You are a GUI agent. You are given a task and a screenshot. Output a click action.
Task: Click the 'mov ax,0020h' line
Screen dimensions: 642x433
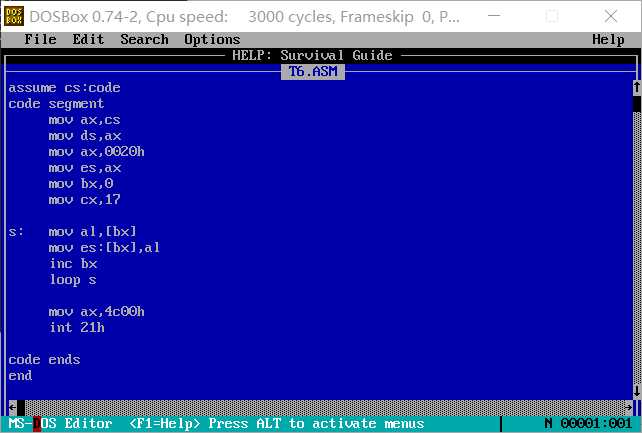coord(96,151)
